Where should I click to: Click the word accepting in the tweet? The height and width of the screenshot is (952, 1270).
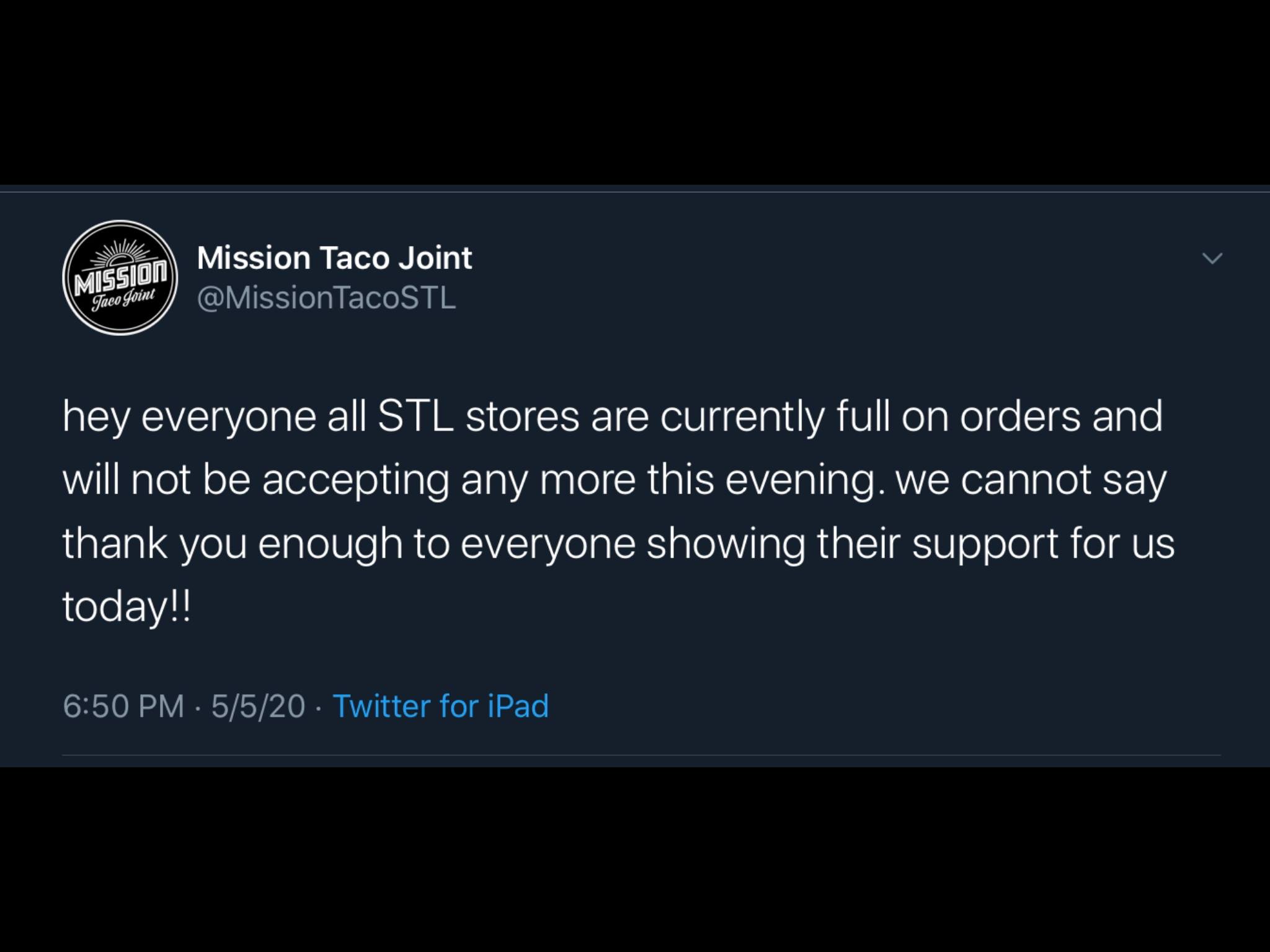coord(356,481)
